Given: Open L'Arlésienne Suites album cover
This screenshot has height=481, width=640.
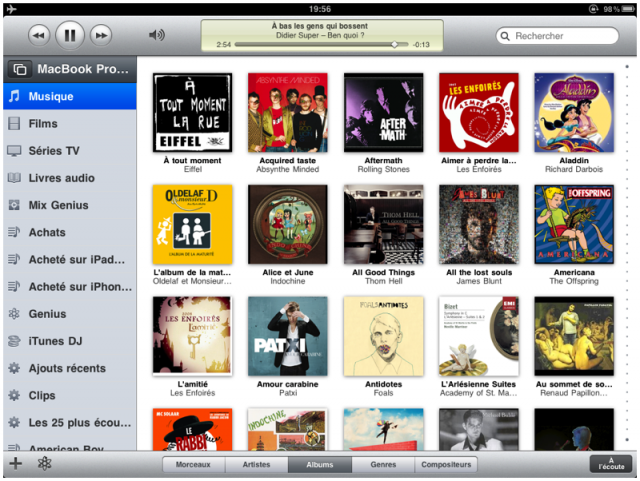Looking at the screenshot, I should (479, 336).
